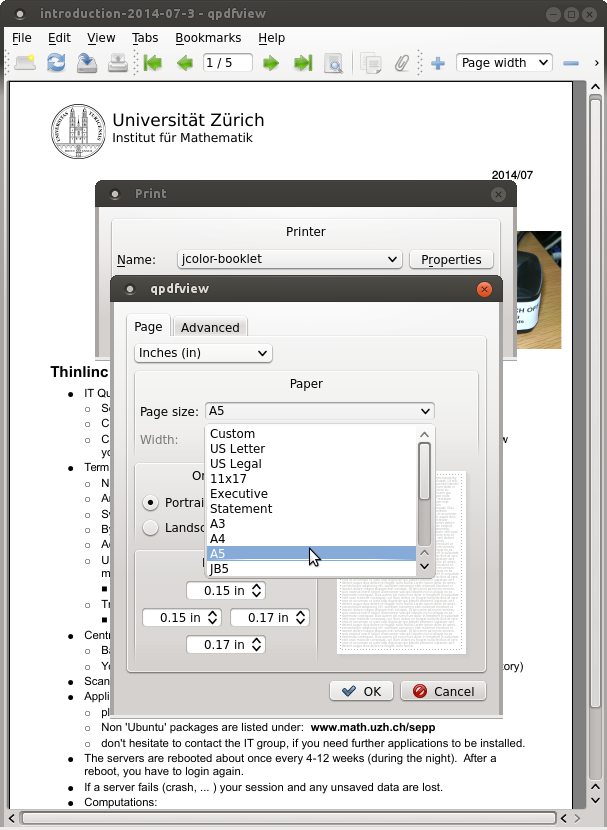Close the Print dialog window

[498, 194]
